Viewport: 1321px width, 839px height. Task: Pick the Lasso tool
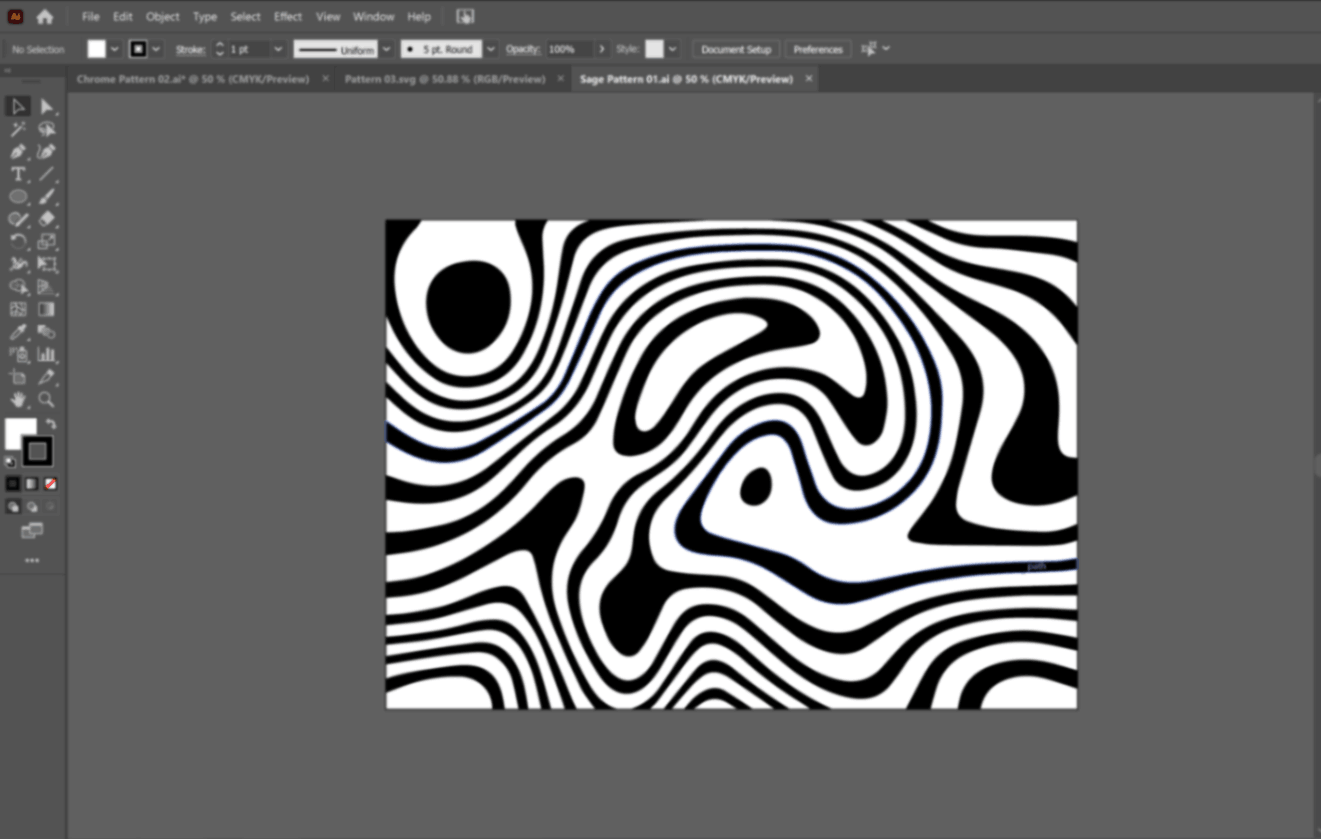46,129
